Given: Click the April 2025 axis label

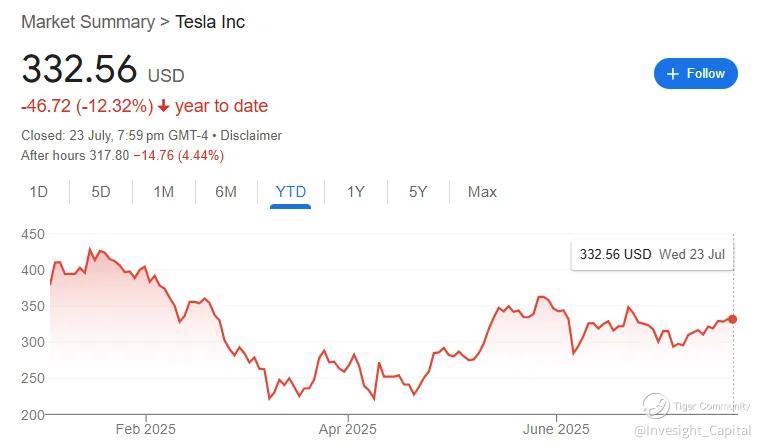Looking at the screenshot, I should click(x=348, y=430).
